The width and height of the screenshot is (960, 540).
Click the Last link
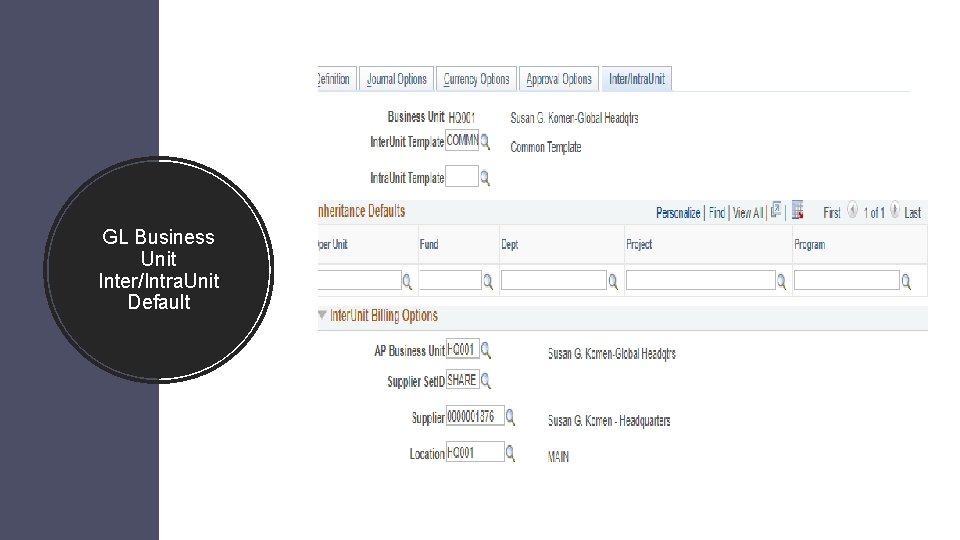912,213
